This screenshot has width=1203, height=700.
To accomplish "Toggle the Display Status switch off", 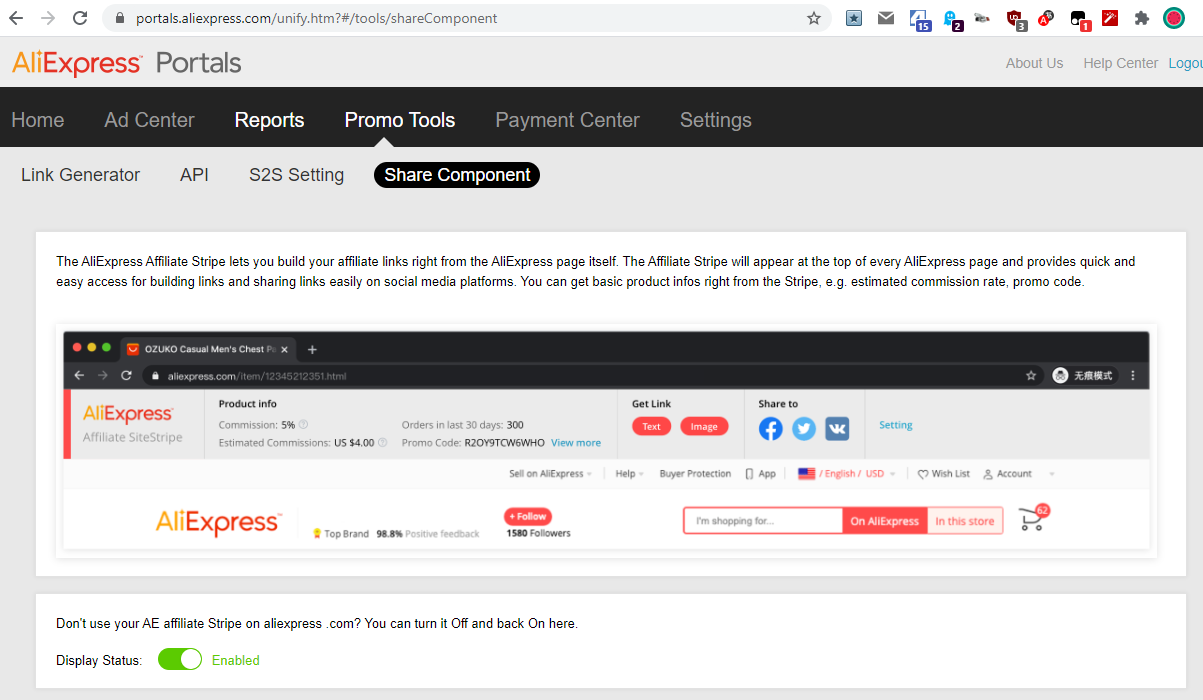I will [180, 660].
